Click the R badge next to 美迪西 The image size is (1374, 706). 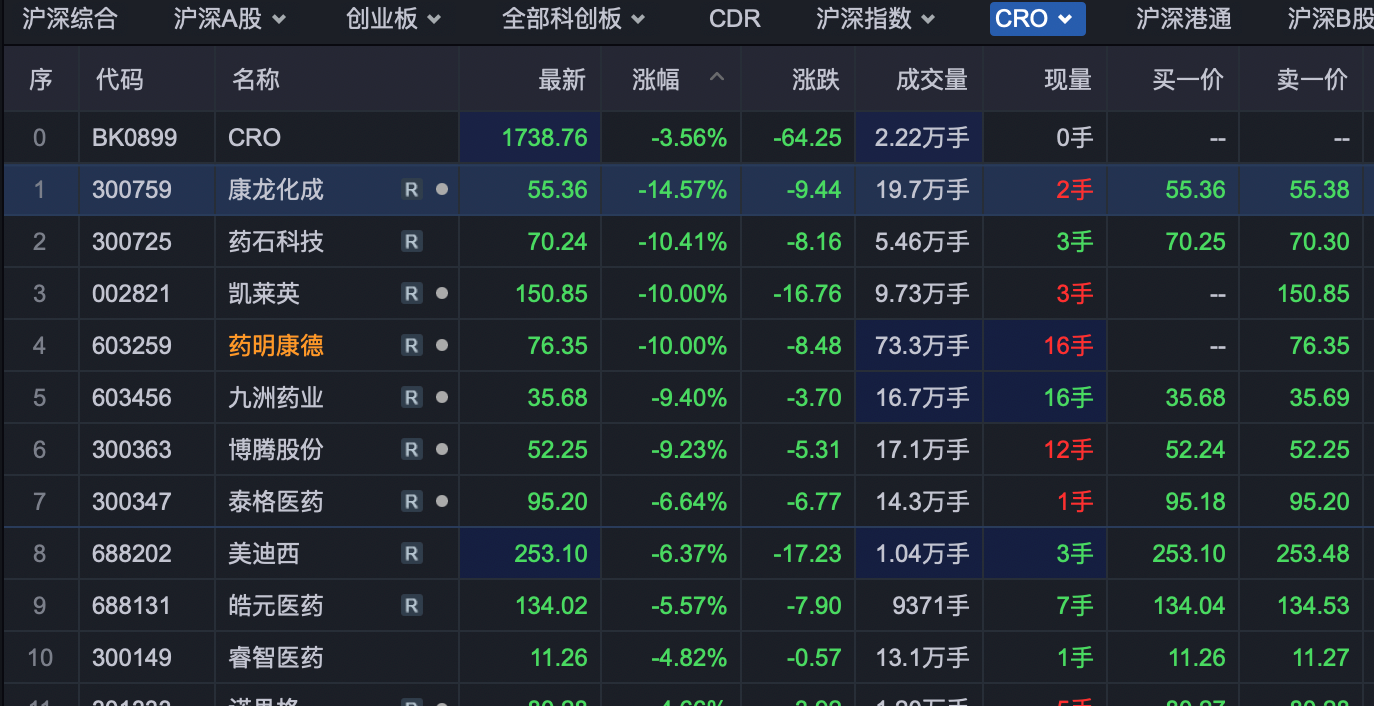click(x=411, y=554)
